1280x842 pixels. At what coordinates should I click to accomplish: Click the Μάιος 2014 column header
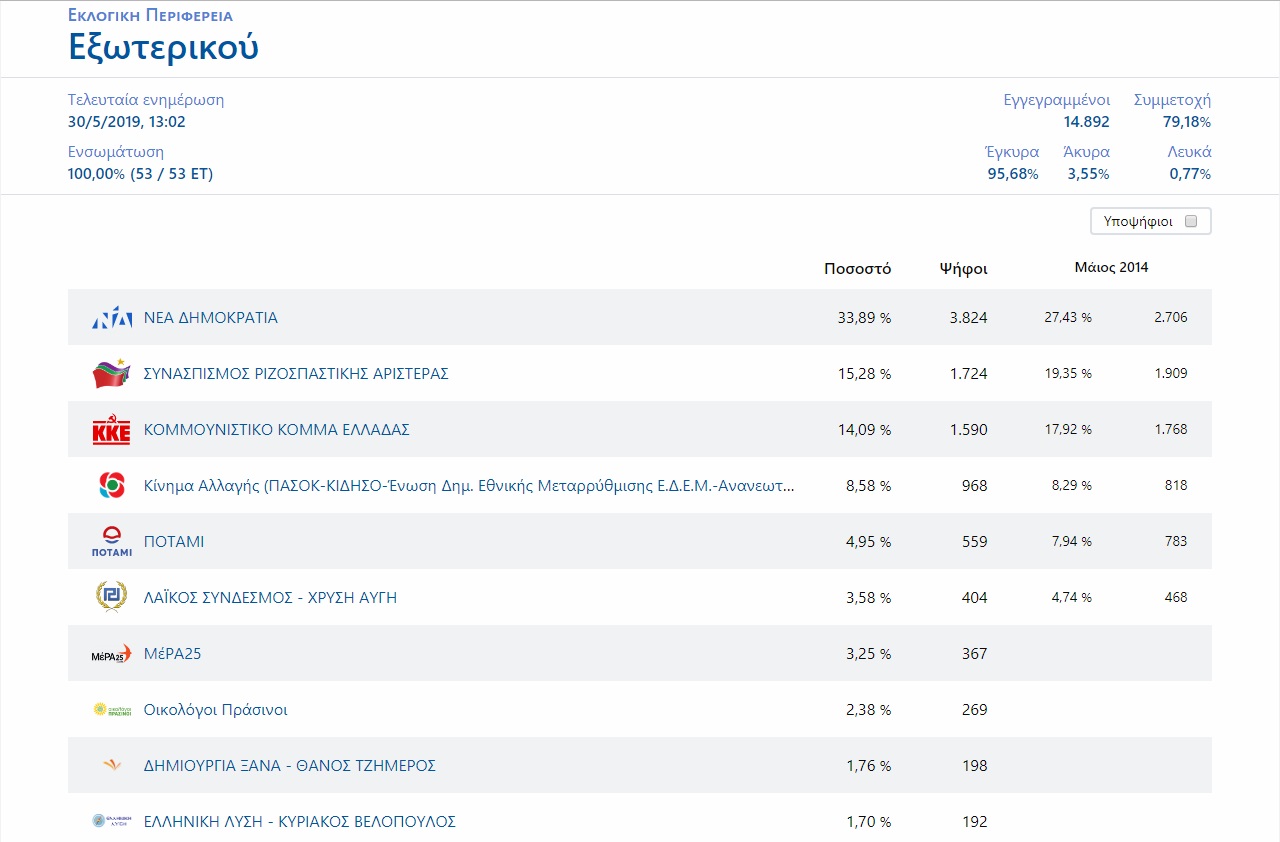[x=1111, y=268]
